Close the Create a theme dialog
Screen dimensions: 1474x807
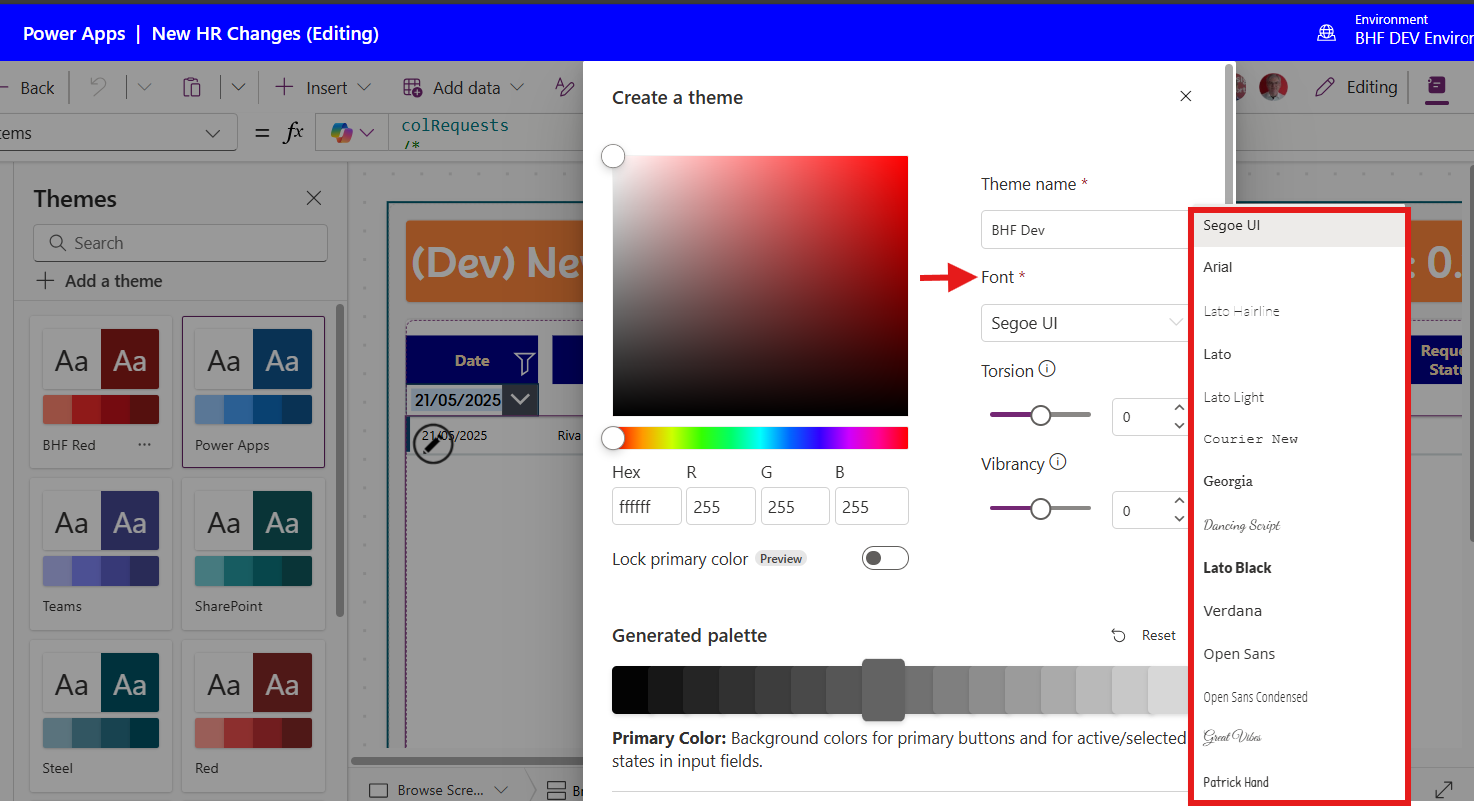1186,96
